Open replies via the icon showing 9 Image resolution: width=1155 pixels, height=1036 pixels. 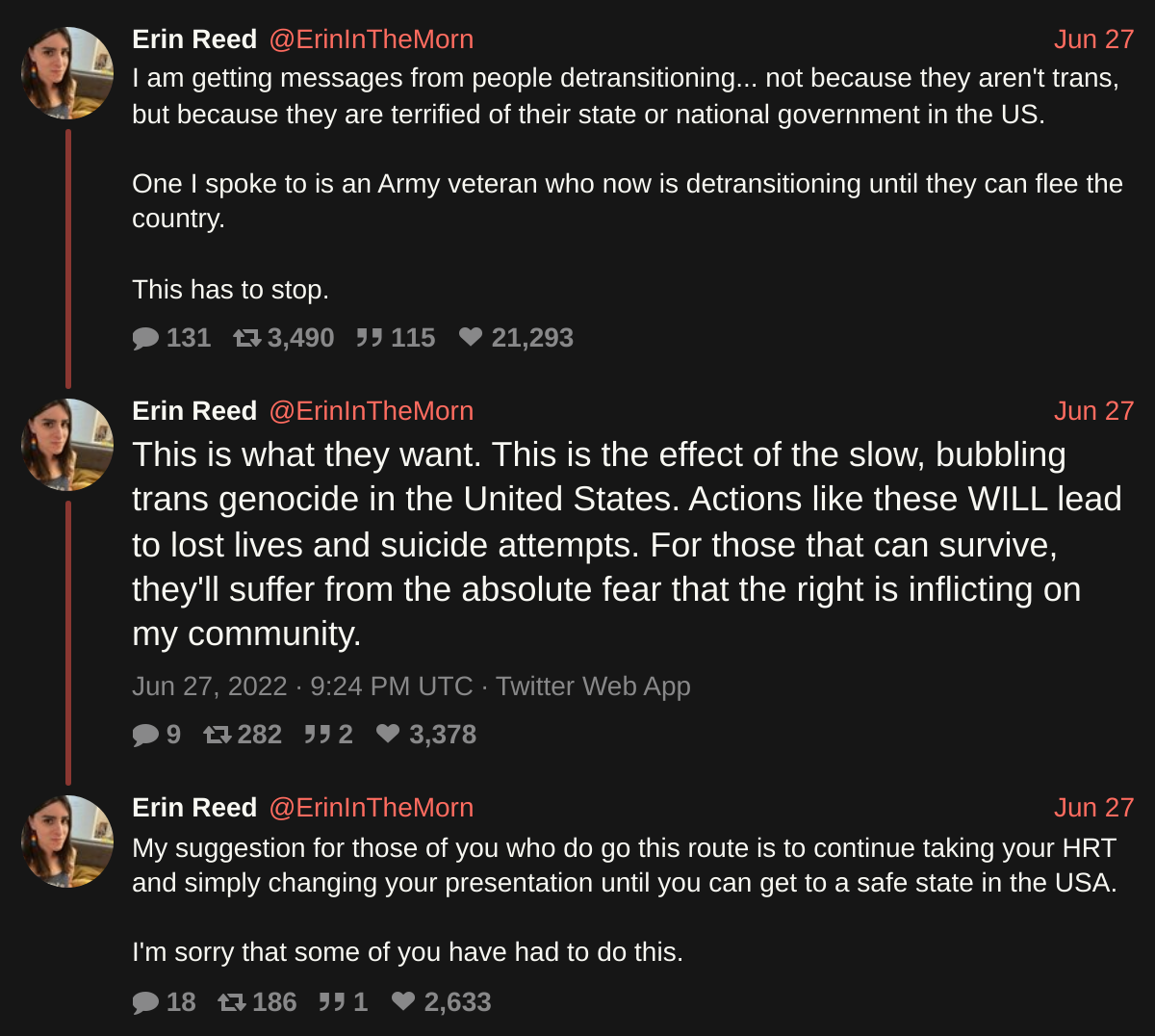[x=145, y=735]
